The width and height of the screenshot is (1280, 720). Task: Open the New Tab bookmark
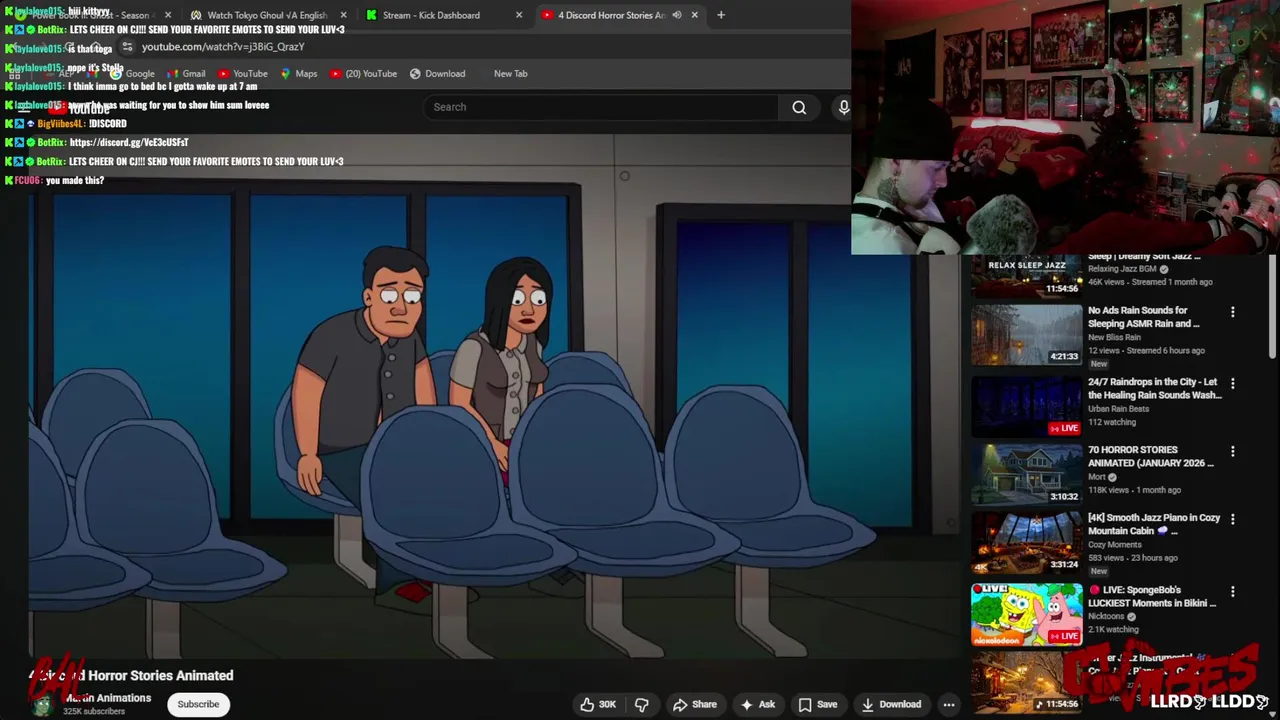510,73
